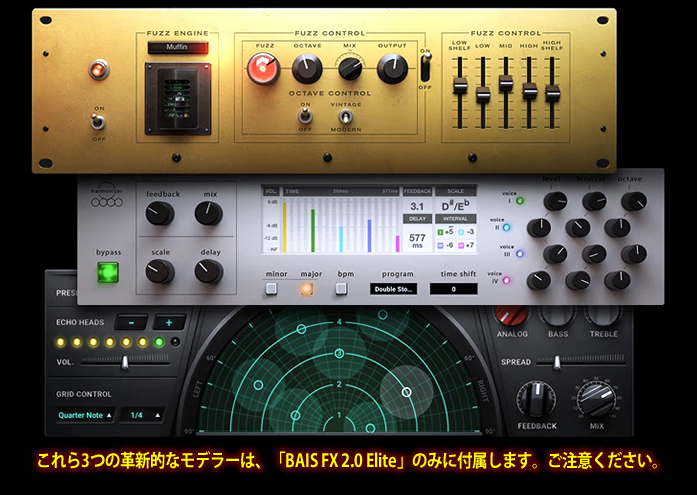Click the red power lamp on fuzz unit

pyautogui.click(x=99, y=70)
